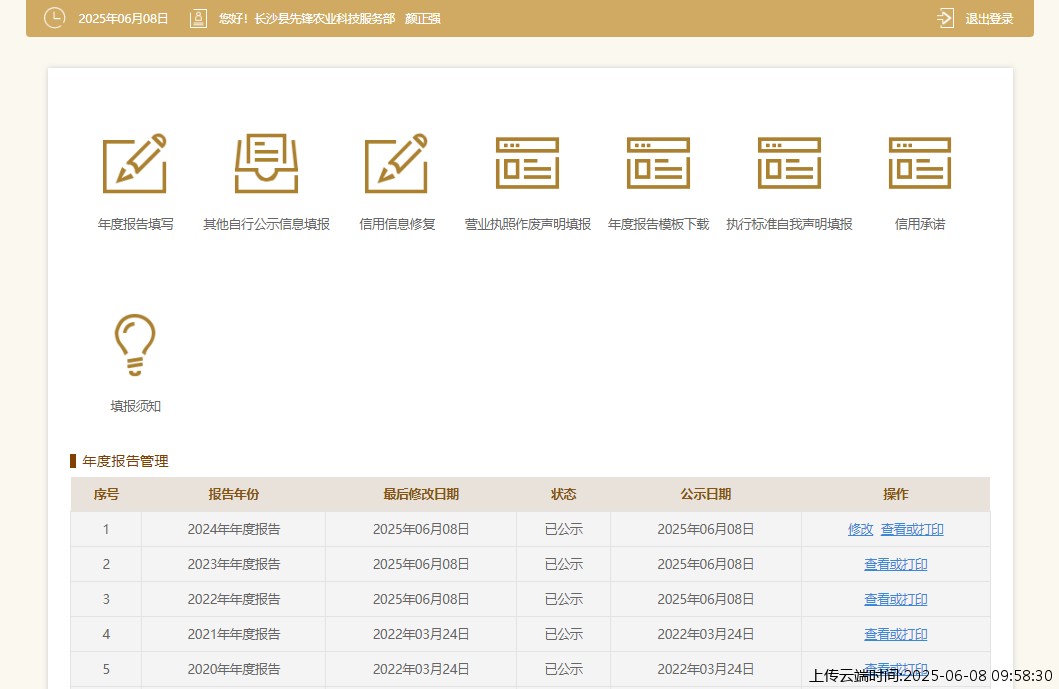This screenshot has height=689, width=1059.
Task: Open the 年度报告填写 pencil icon
Action: pyautogui.click(x=135, y=163)
